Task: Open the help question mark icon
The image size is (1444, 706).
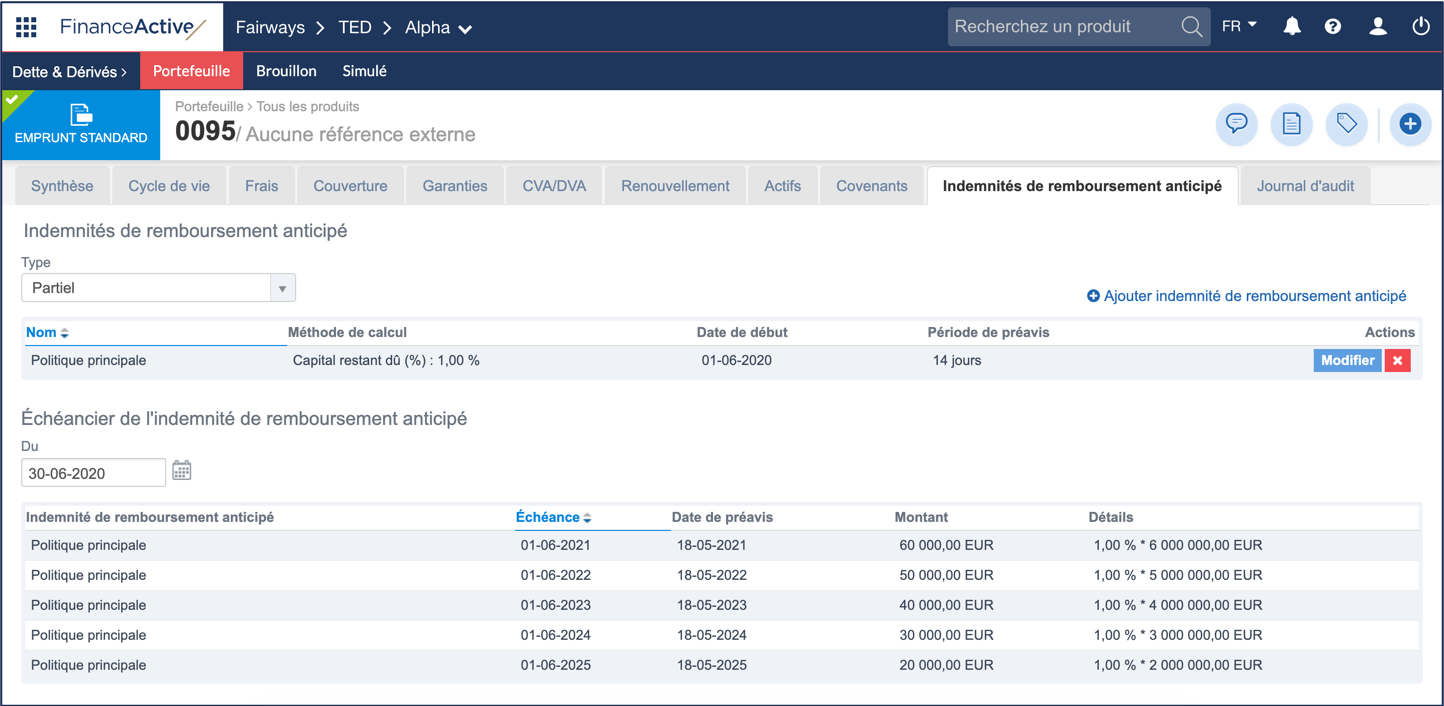Action: pos(1332,26)
